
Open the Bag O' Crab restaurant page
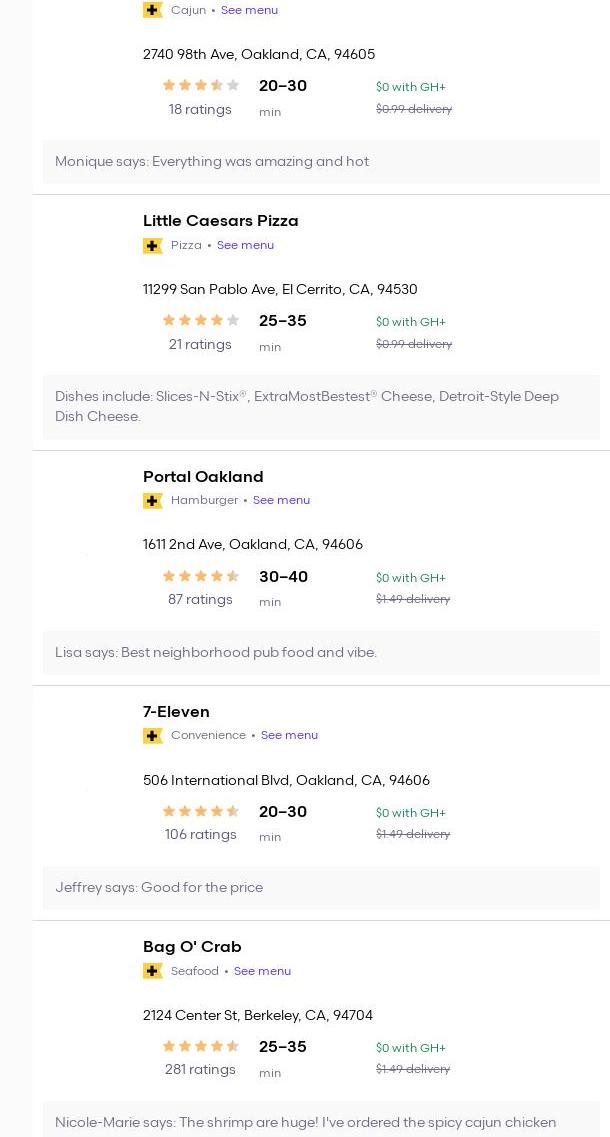pyautogui.click(x=192, y=947)
